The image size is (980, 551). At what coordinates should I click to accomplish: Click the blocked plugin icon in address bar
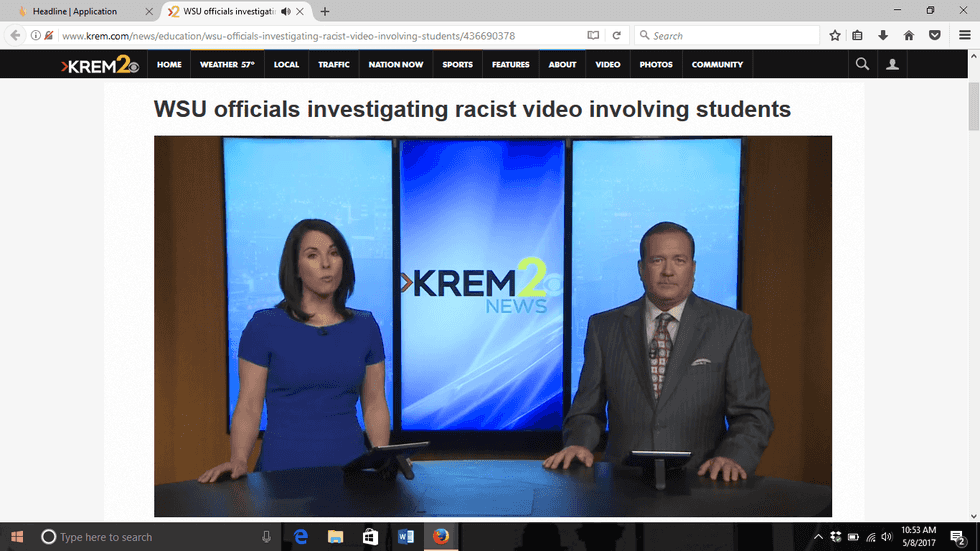click(49, 36)
